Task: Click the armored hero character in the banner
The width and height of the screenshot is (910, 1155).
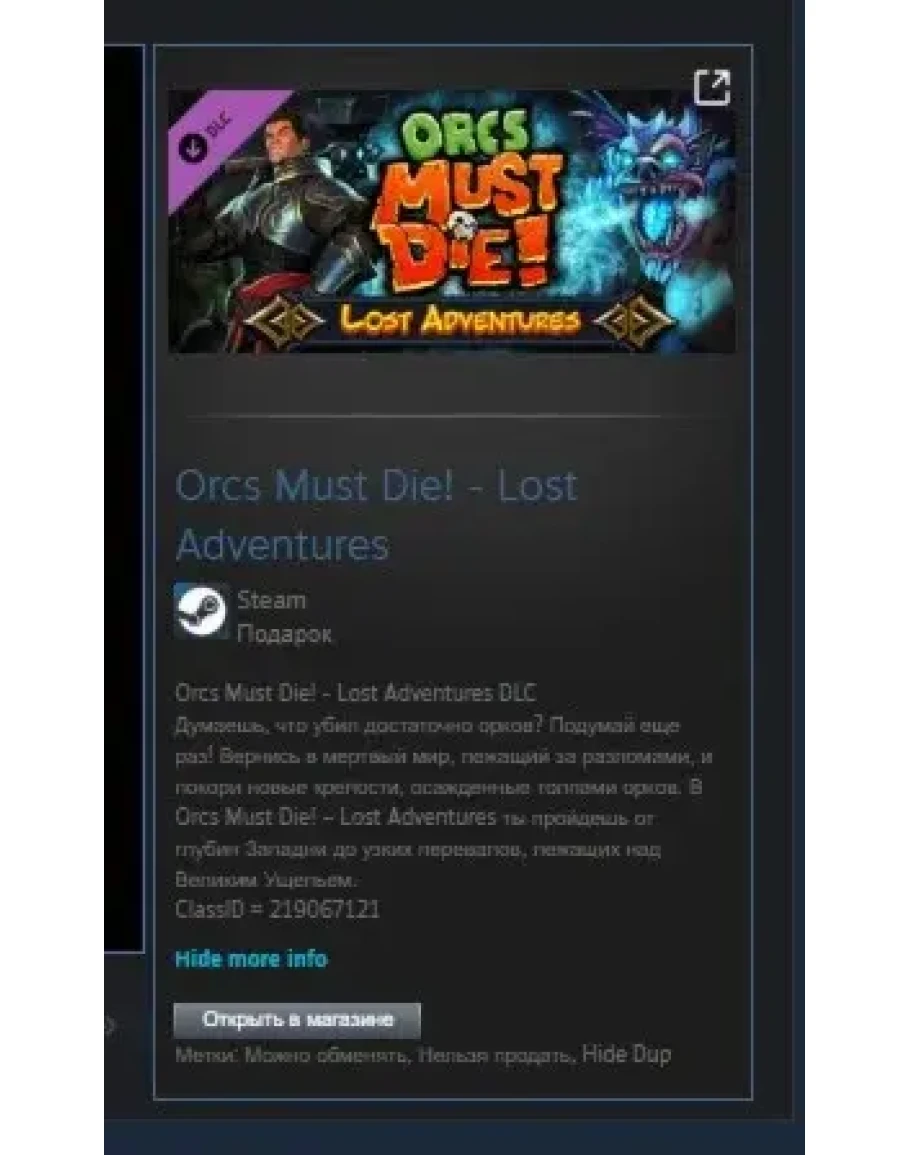Action: (302, 214)
